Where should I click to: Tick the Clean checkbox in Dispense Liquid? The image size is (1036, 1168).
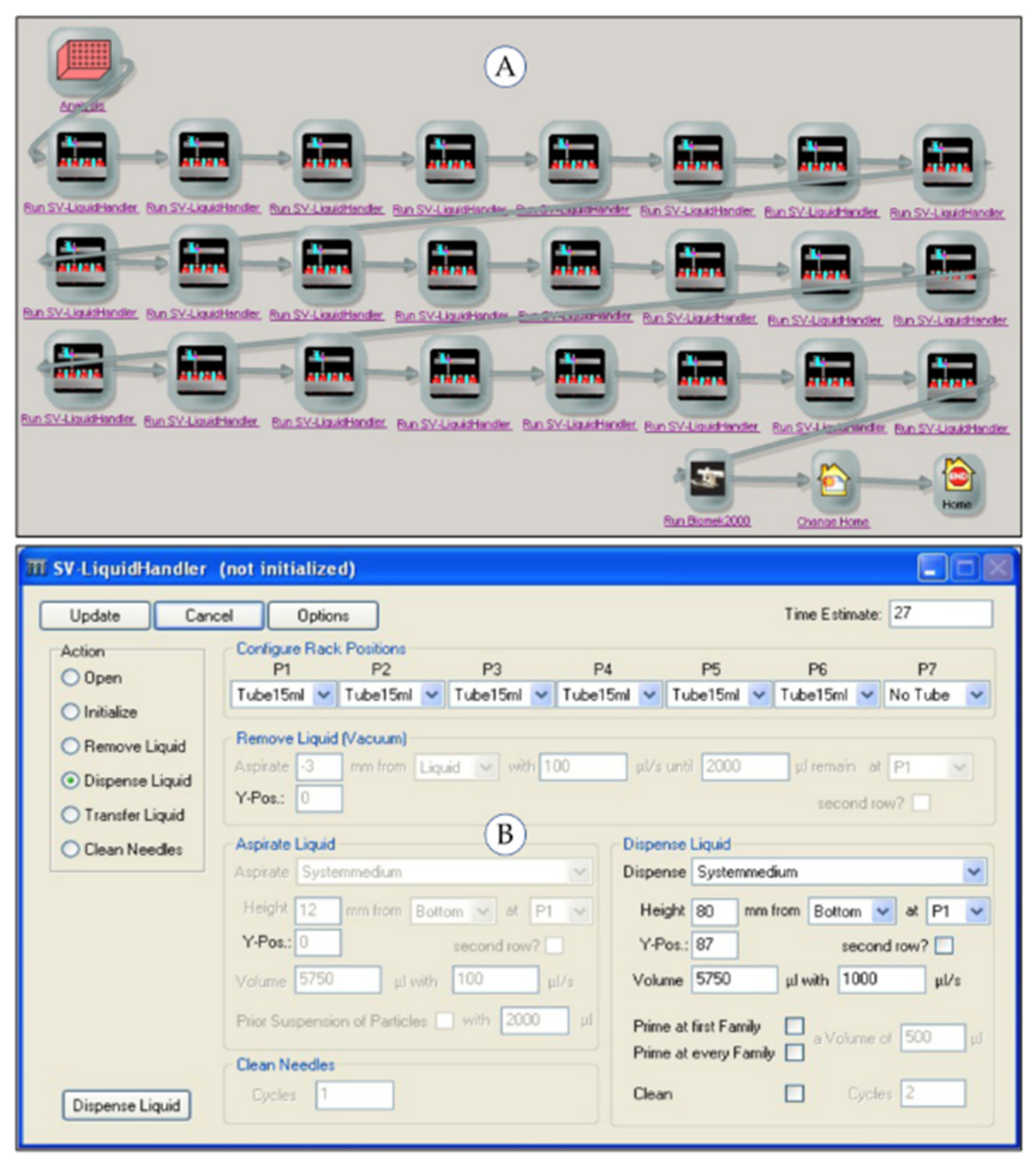(x=795, y=1093)
